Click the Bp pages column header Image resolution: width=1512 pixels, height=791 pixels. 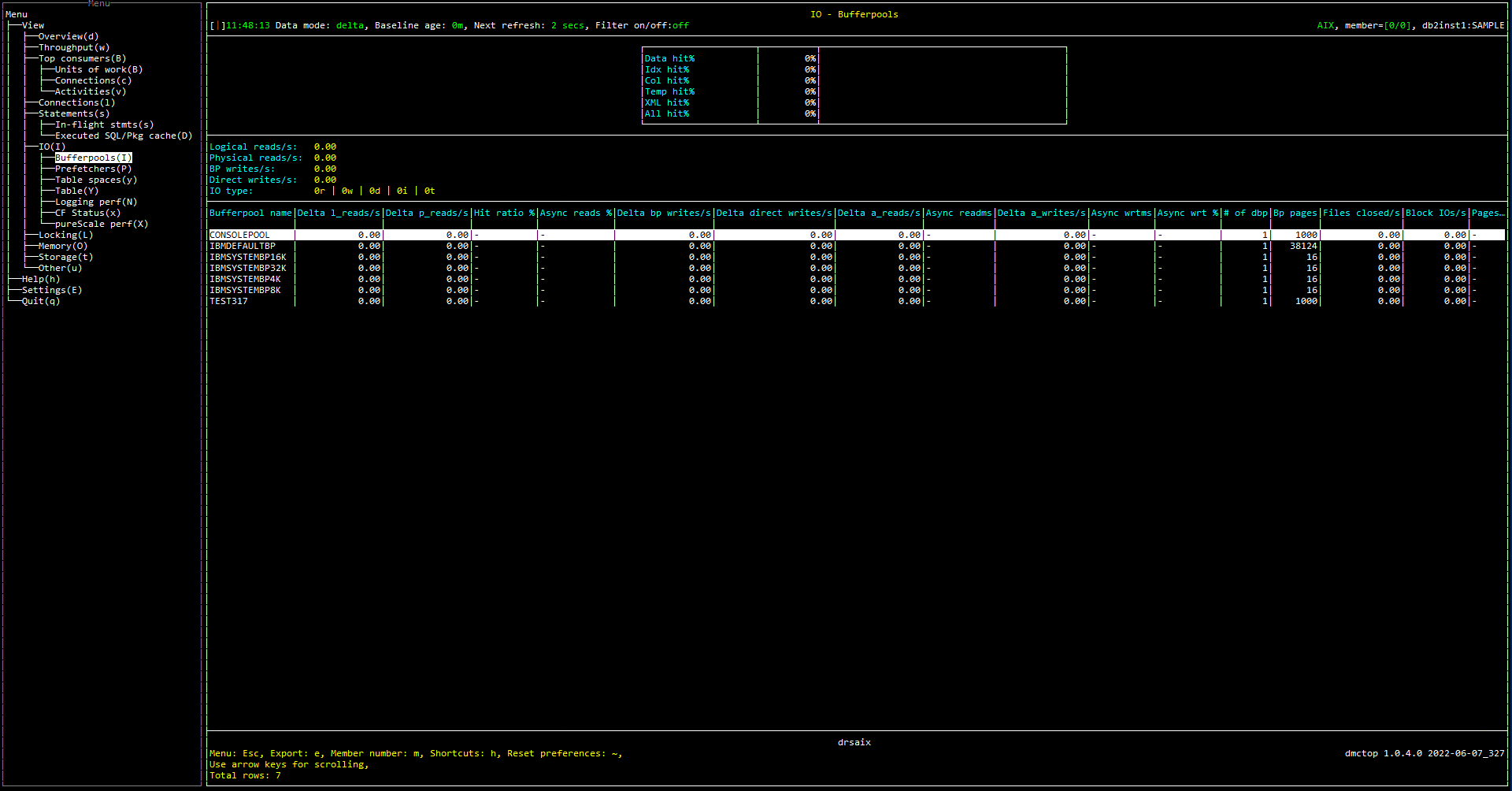(x=1295, y=213)
